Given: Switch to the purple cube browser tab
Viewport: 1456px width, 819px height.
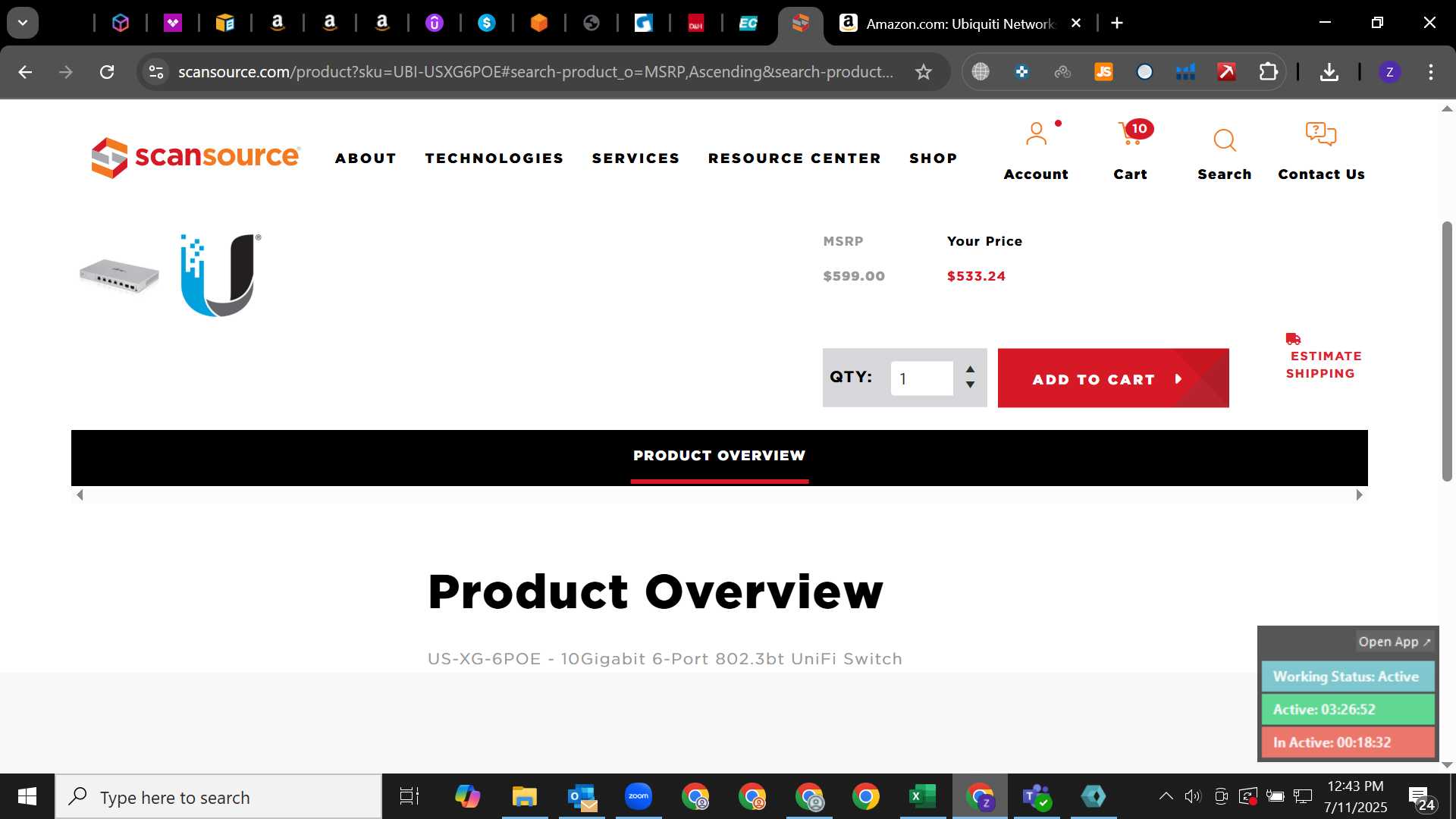Looking at the screenshot, I should [x=121, y=24].
